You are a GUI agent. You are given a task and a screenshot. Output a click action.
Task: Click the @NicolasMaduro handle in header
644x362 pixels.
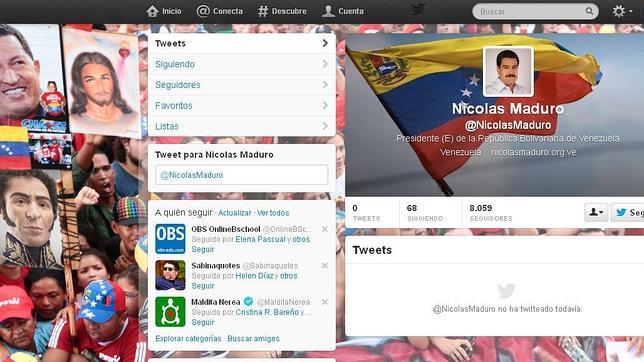508,125
